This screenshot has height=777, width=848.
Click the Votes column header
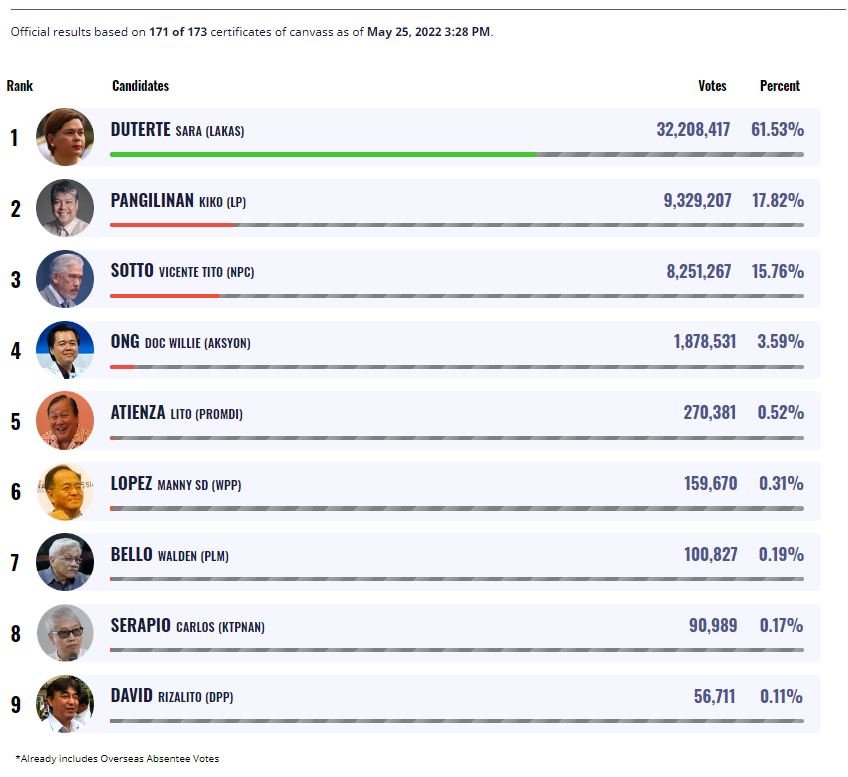pyautogui.click(x=712, y=86)
